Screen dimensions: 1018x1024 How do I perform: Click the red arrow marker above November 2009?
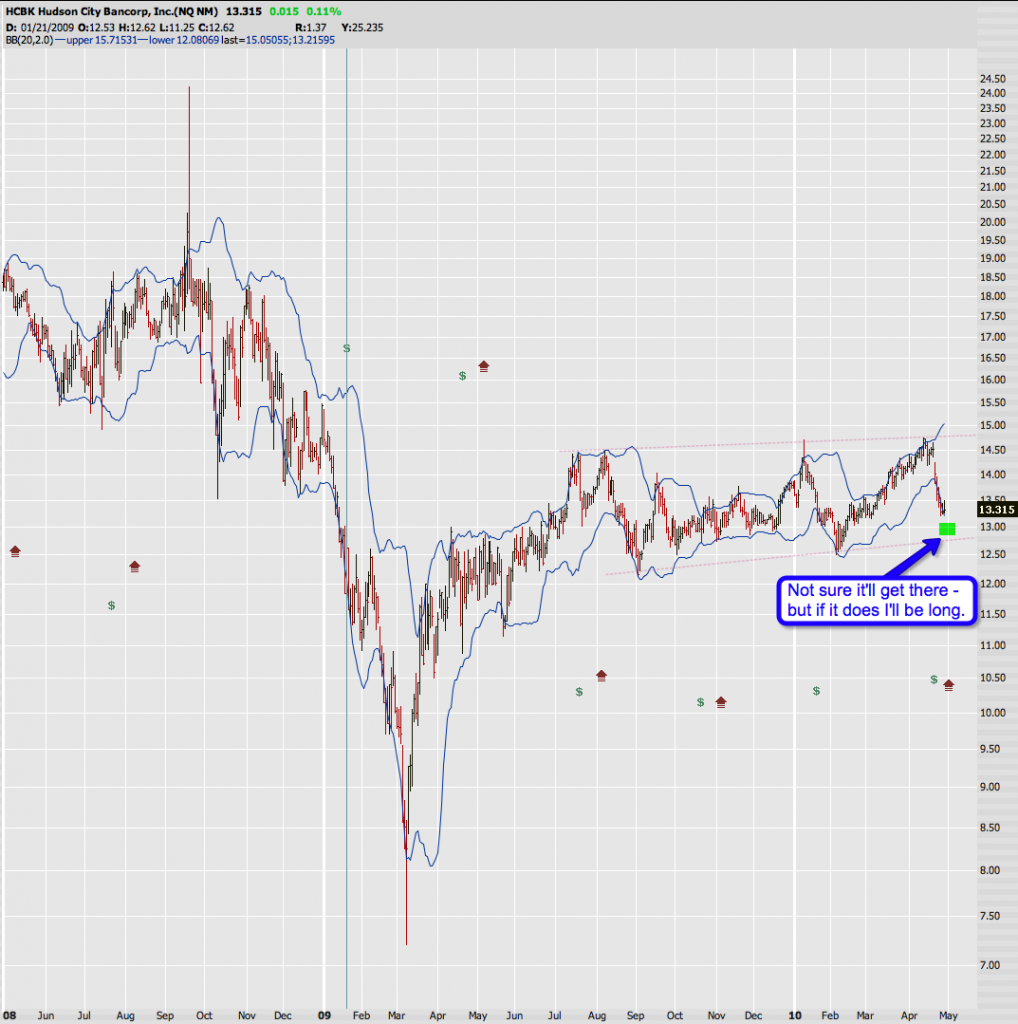pos(721,702)
